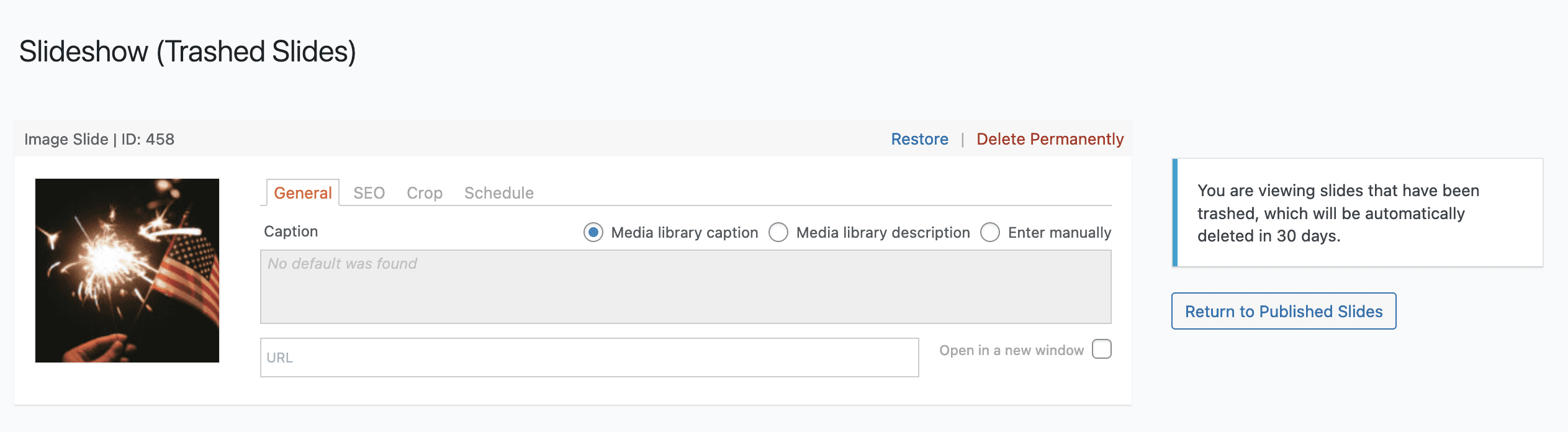Go to the Schedule tab
The image size is (1568, 432).
[x=498, y=193]
